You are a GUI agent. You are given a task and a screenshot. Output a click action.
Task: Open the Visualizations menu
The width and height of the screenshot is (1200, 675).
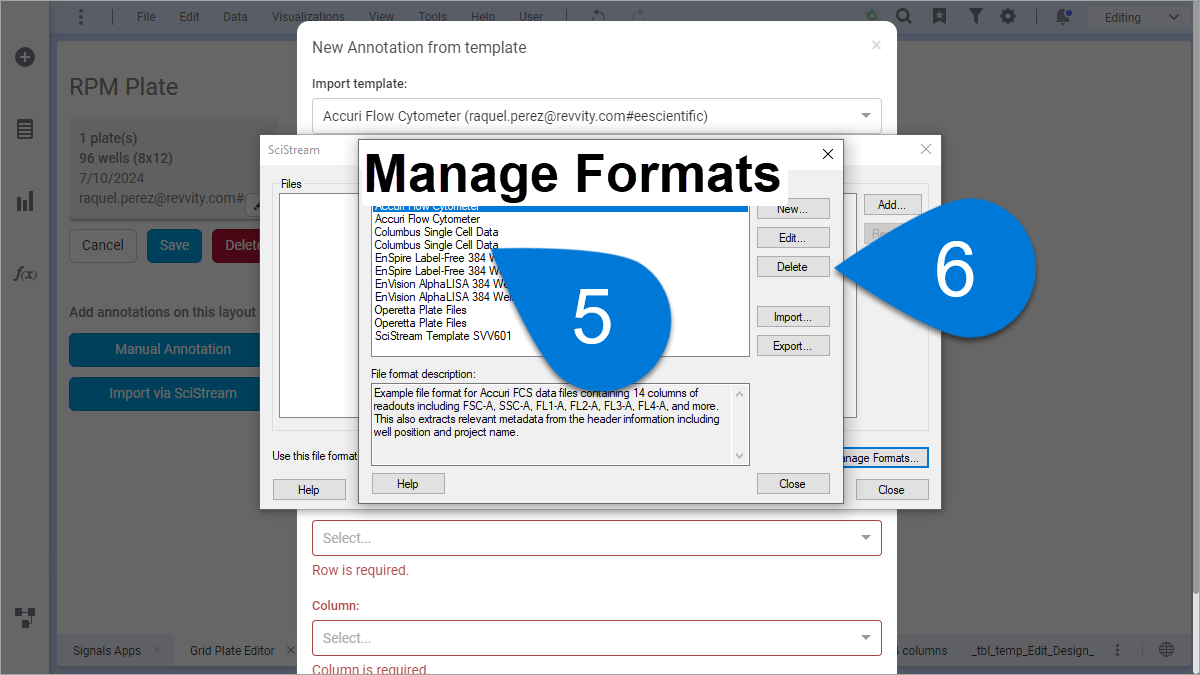click(x=308, y=17)
